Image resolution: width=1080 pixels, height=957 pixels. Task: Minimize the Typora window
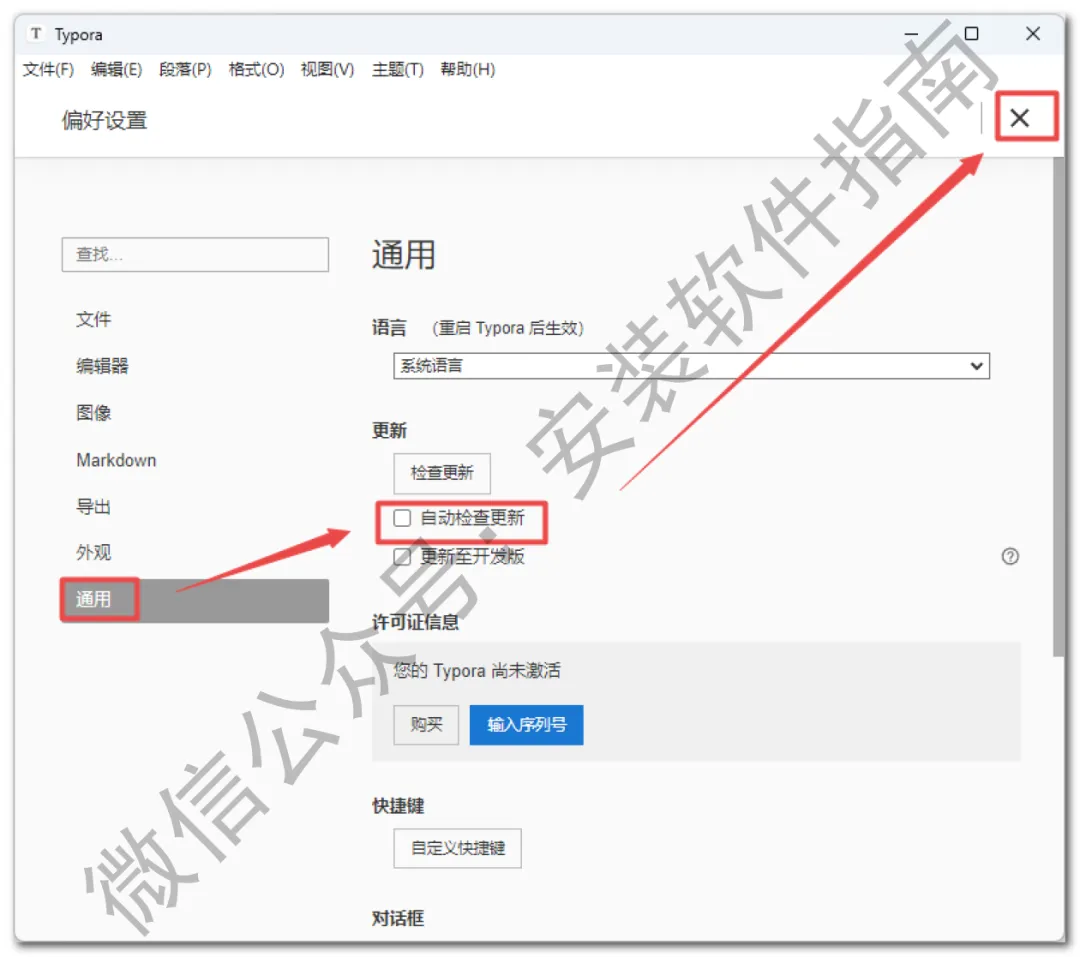tap(911, 34)
